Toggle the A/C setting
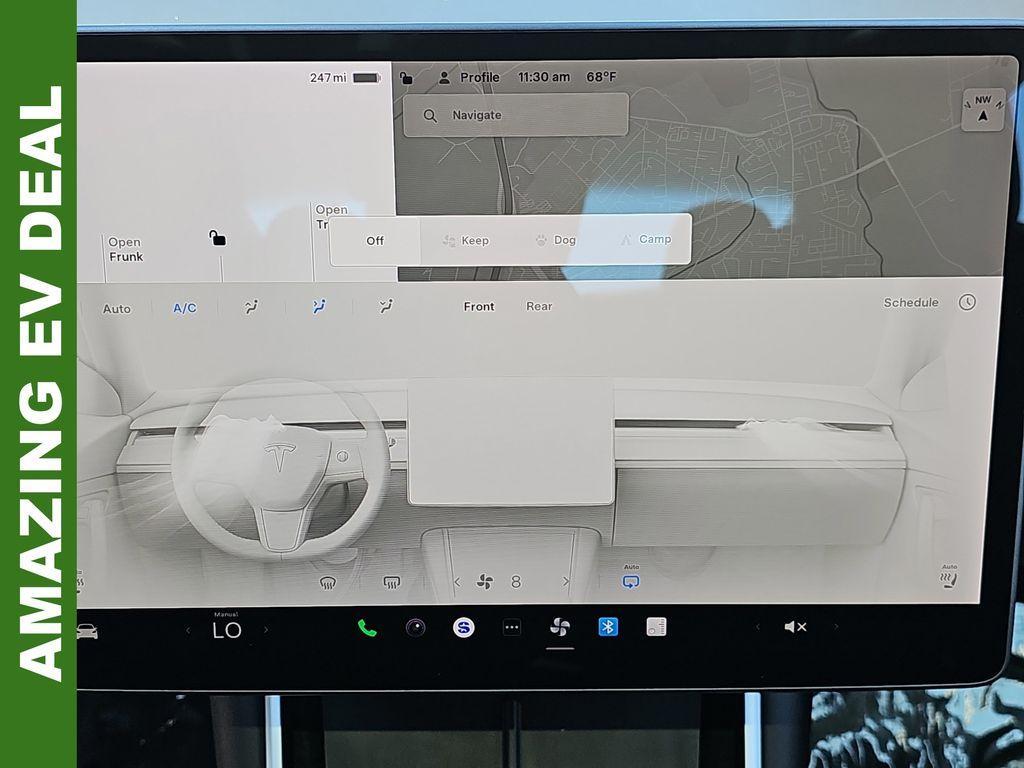 pos(185,308)
